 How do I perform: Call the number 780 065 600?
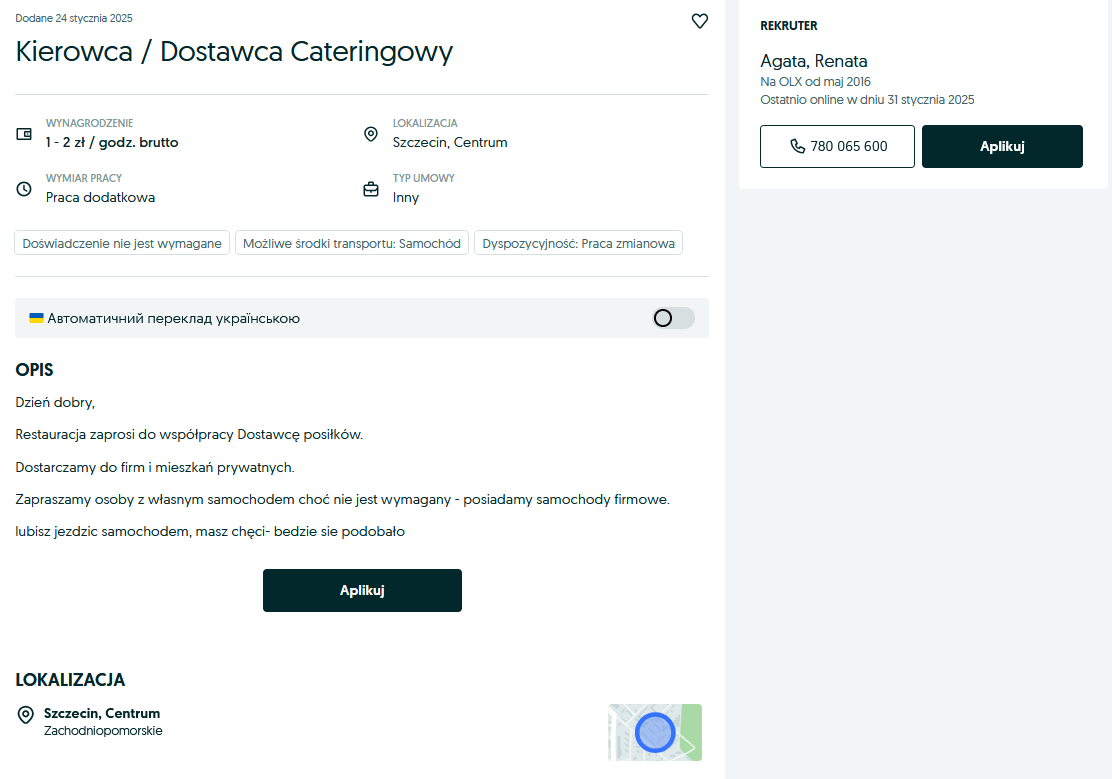837,146
